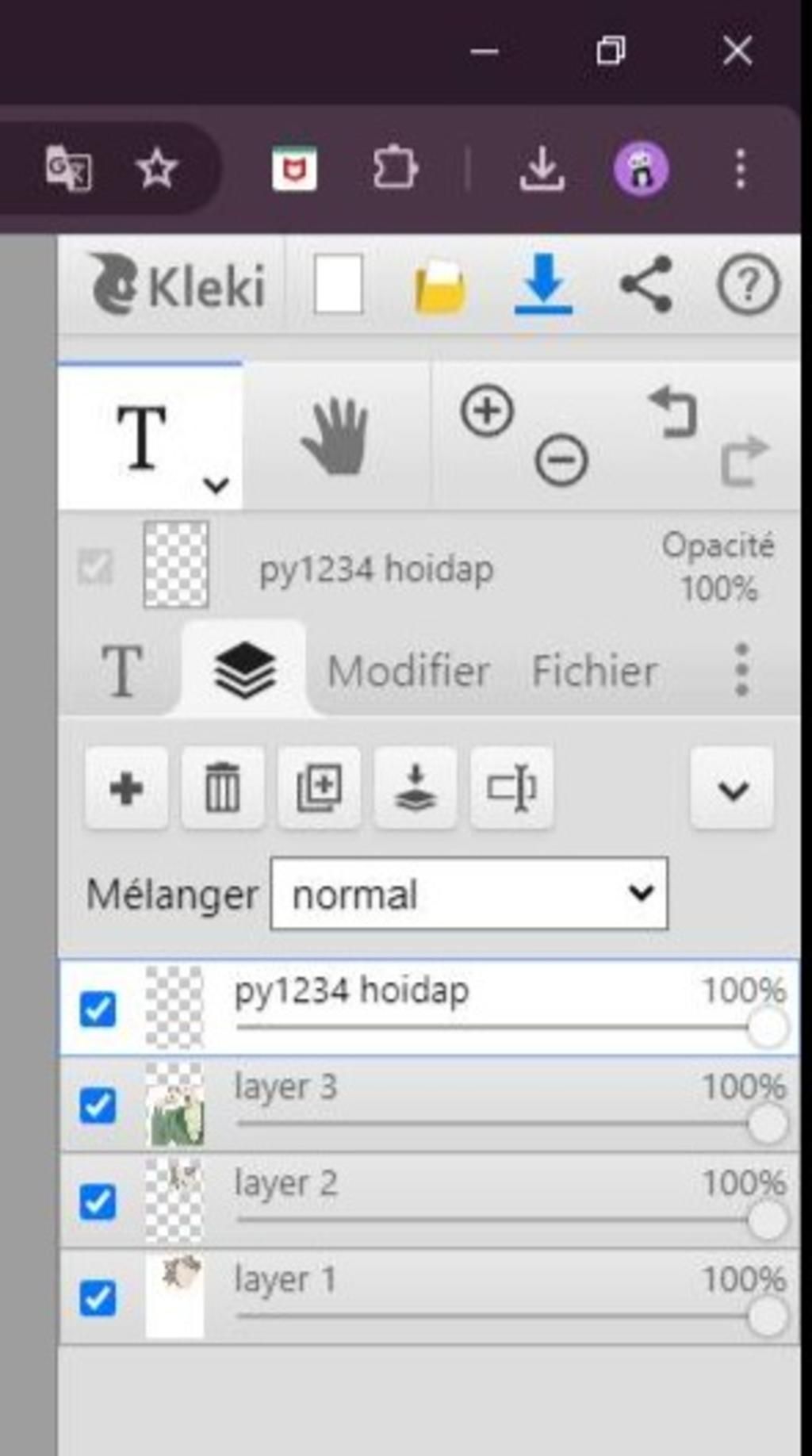The width and height of the screenshot is (812, 1456).
Task: Open the Fichier tab
Action: click(594, 671)
